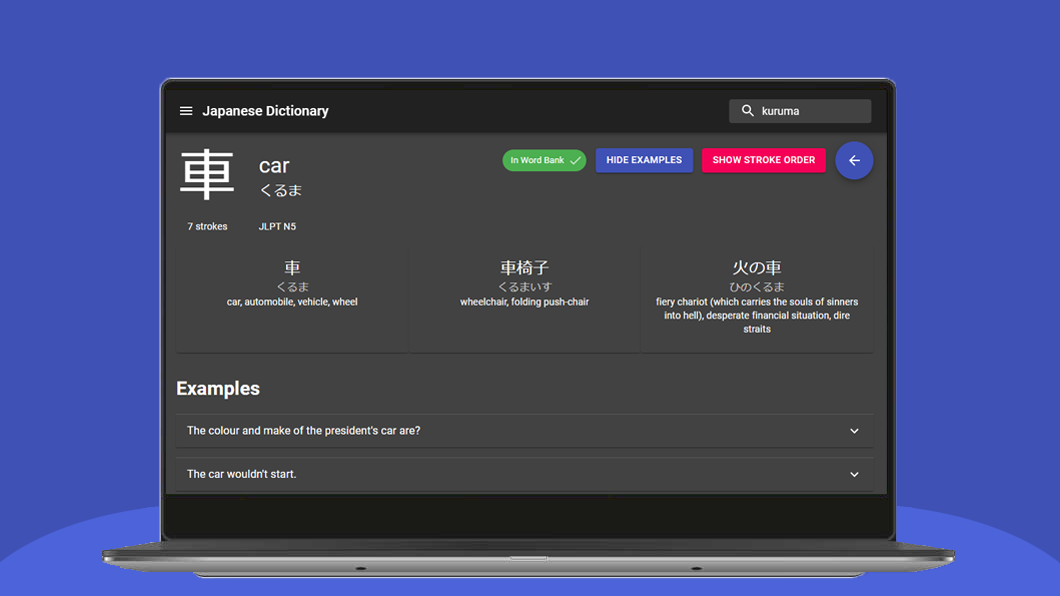The width and height of the screenshot is (1060, 596).
Task: Click the search field containing kuruma
Action: point(800,111)
